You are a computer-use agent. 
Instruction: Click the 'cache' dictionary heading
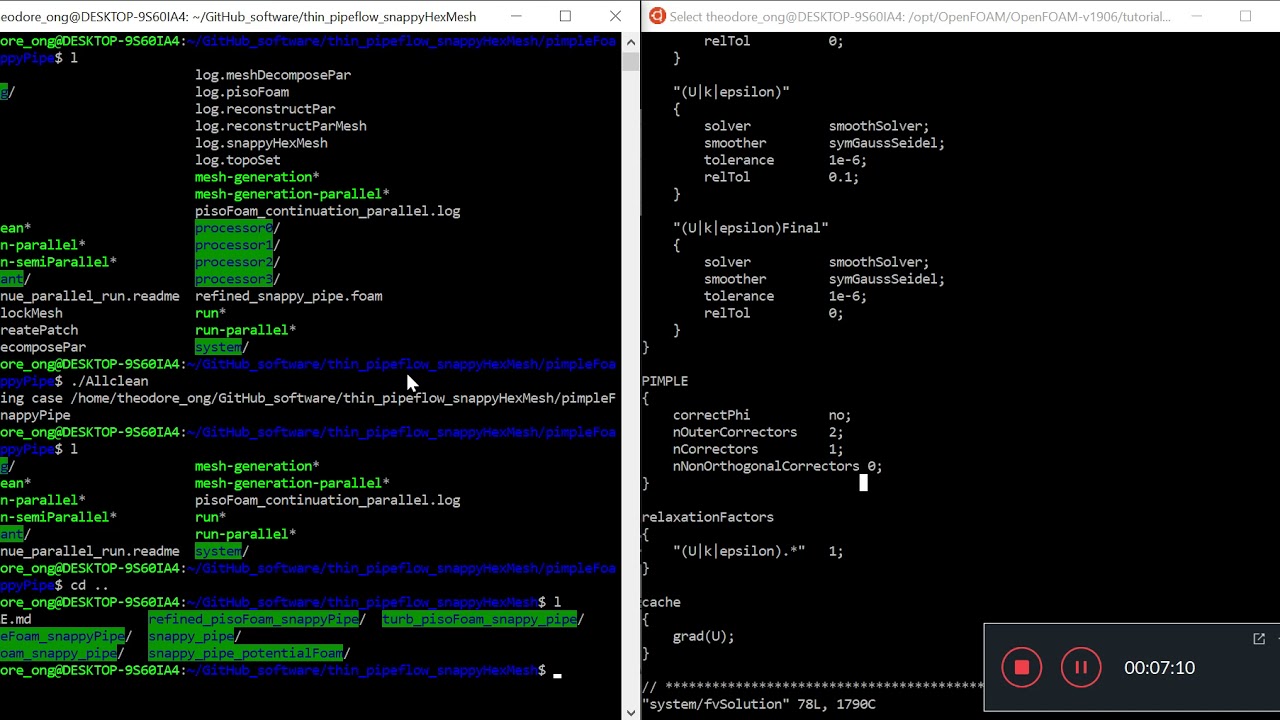(661, 602)
